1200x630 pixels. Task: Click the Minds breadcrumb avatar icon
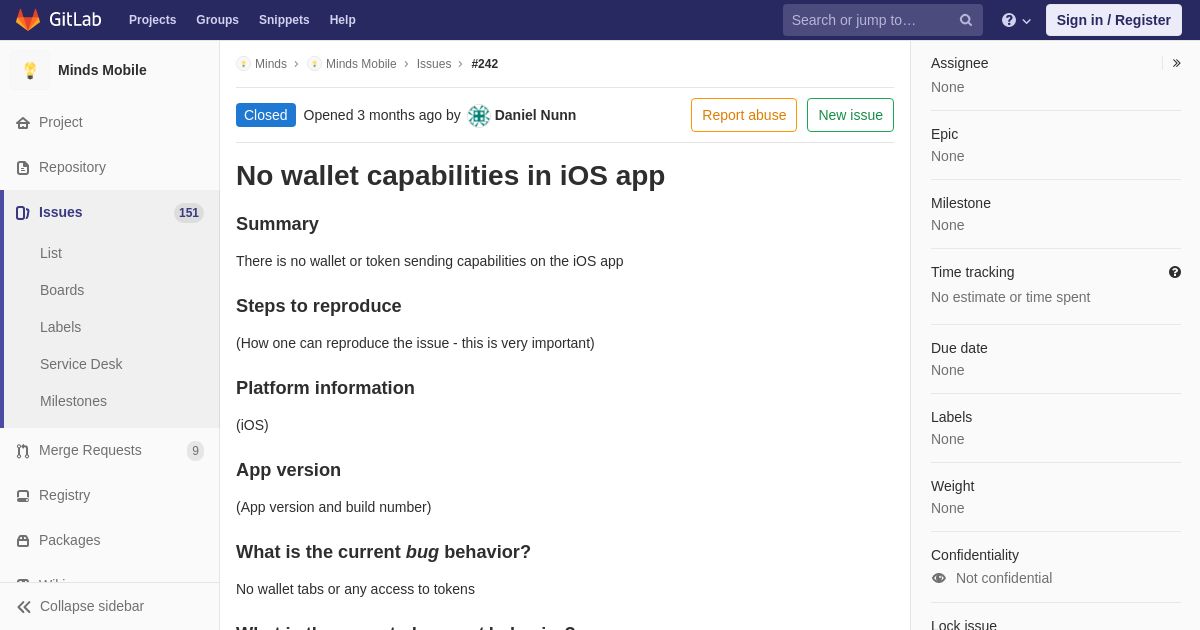click(243, 64)
